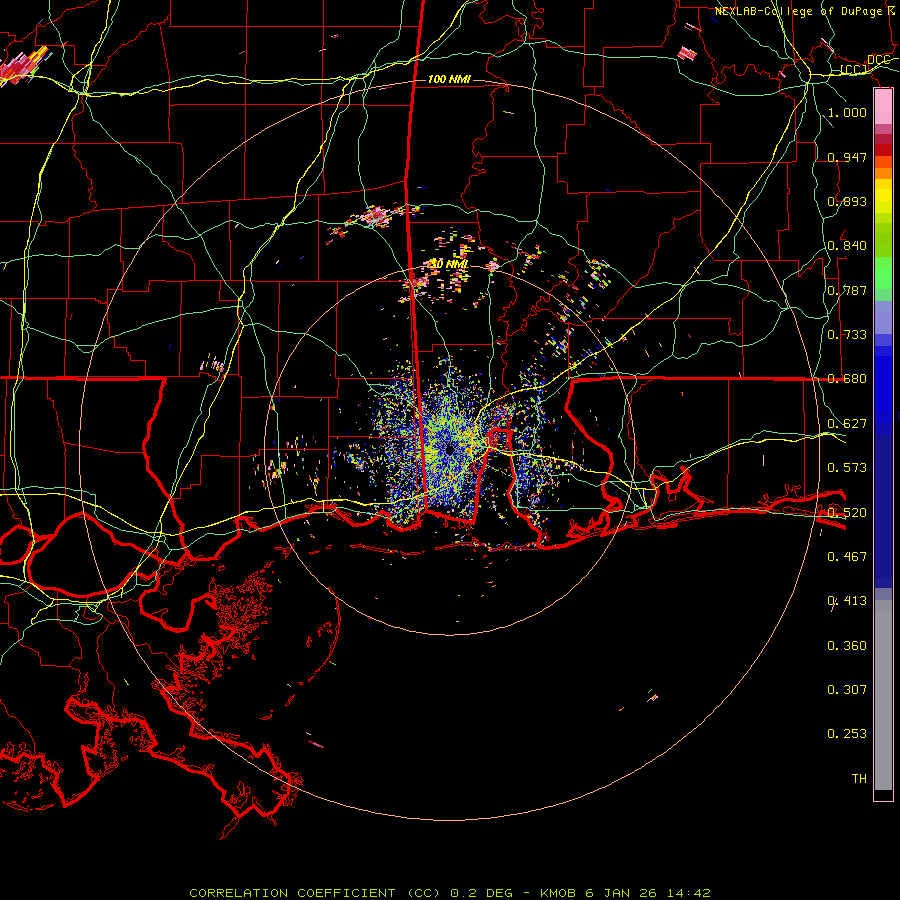This screenshot has width=900, height=900.
Task: Click the 0.733 scale value
Action: pos(847,335)
